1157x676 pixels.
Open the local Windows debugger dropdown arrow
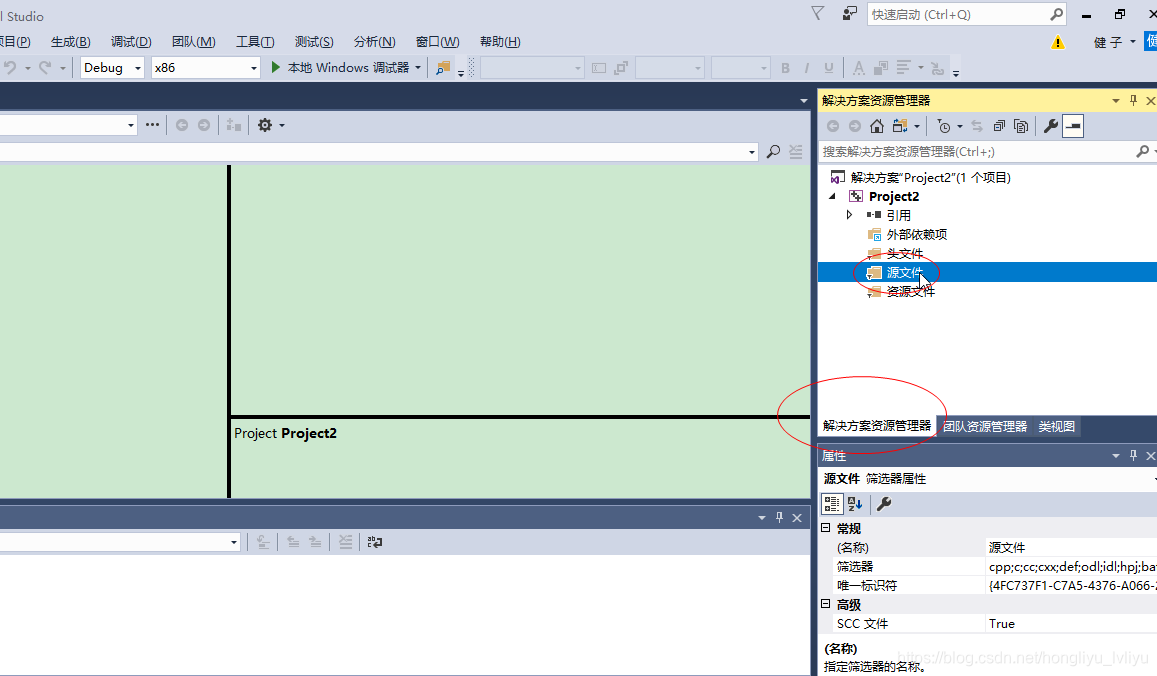click(418, 68)
